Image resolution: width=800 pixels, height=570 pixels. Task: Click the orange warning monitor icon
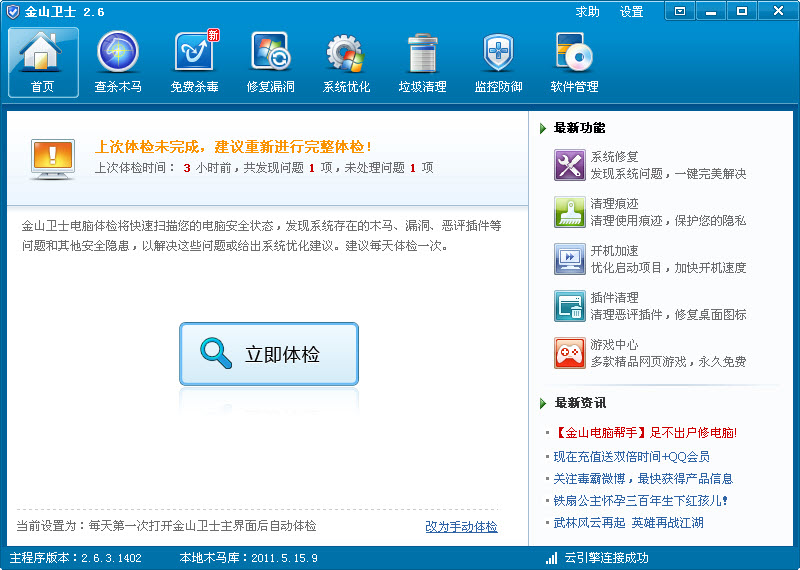(53, 159)
